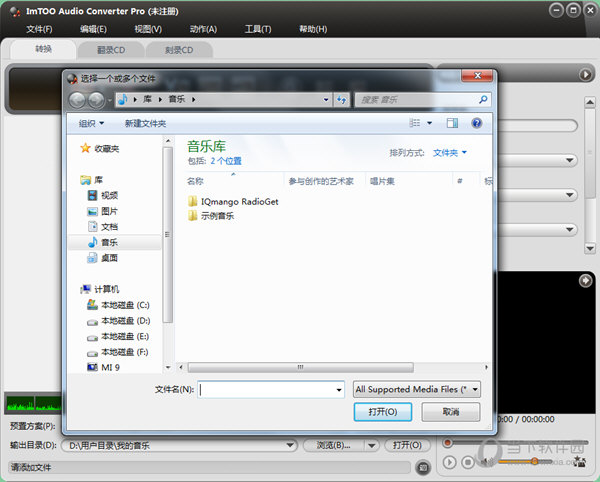The width and height of the screenshot is (600, 482).
Task: Open the dropdown arrow next to 浏览(B)
Action: [371, 445]
